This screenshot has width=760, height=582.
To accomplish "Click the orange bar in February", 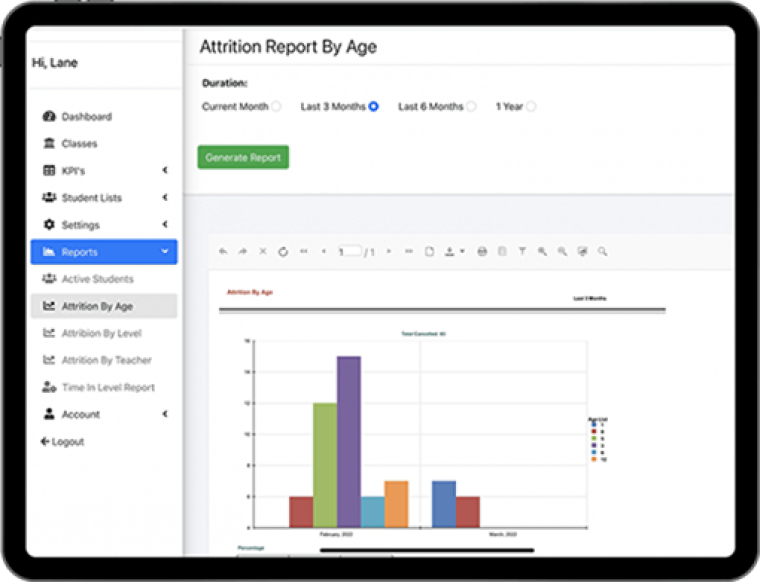I will (x=396, y=504).
